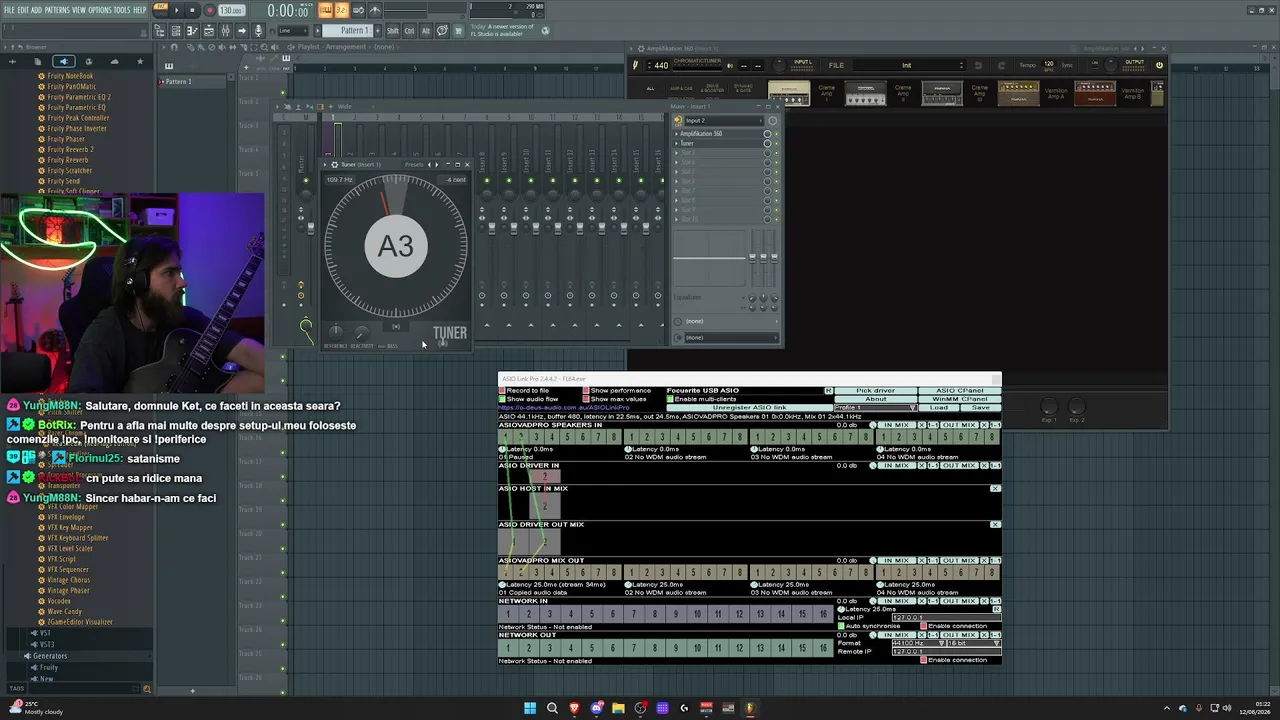
Task: Click the tuner speaker mute icon in Amplifikation 360
Action: click(x=729, y=66)
